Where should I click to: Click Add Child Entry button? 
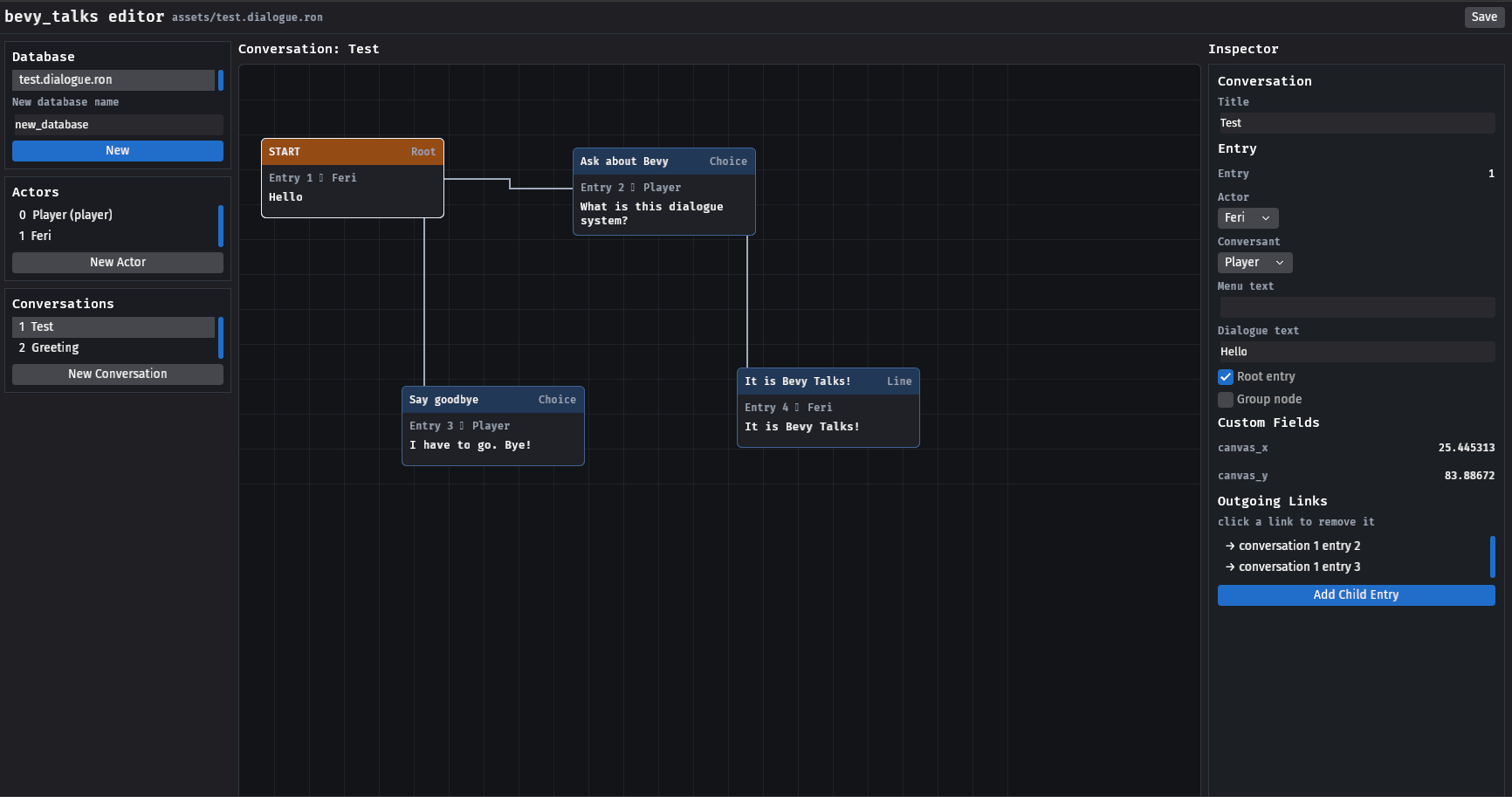pyautogui.click(x=1357, y=595)
